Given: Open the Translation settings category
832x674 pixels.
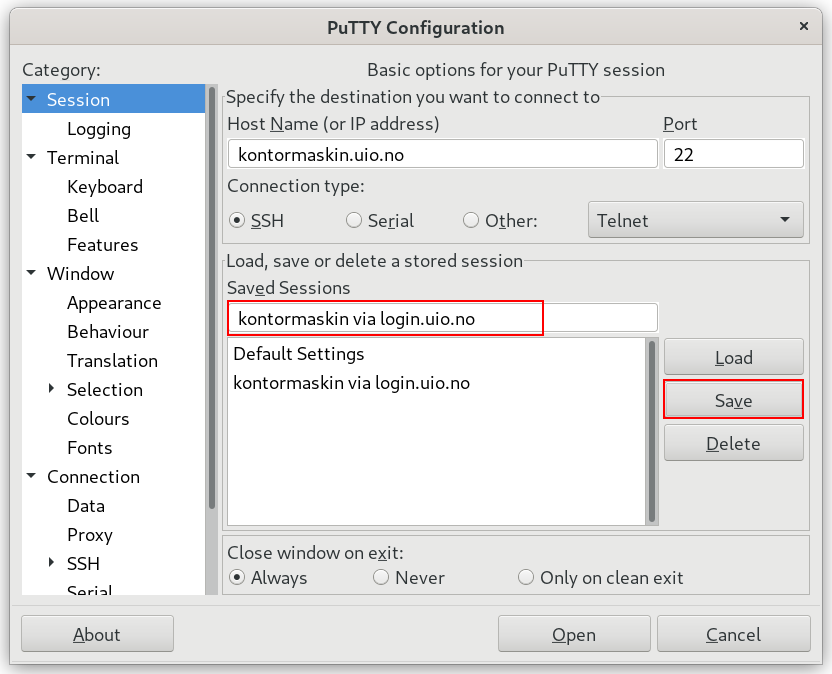Looking at the screenshot, I should click(112, 361).
